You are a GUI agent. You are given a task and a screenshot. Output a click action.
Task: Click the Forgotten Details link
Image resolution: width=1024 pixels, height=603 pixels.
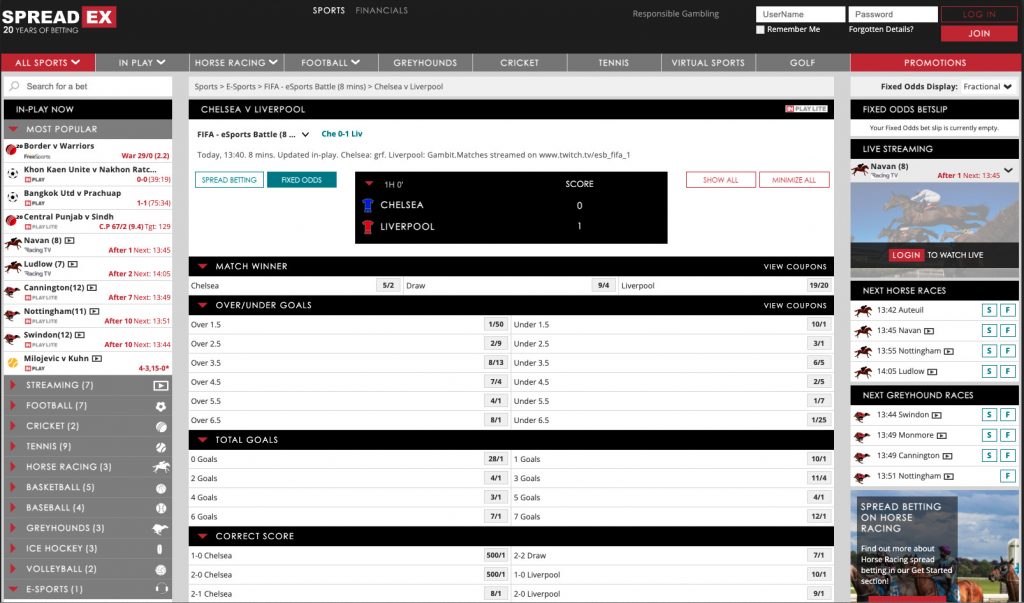point(880,30)
